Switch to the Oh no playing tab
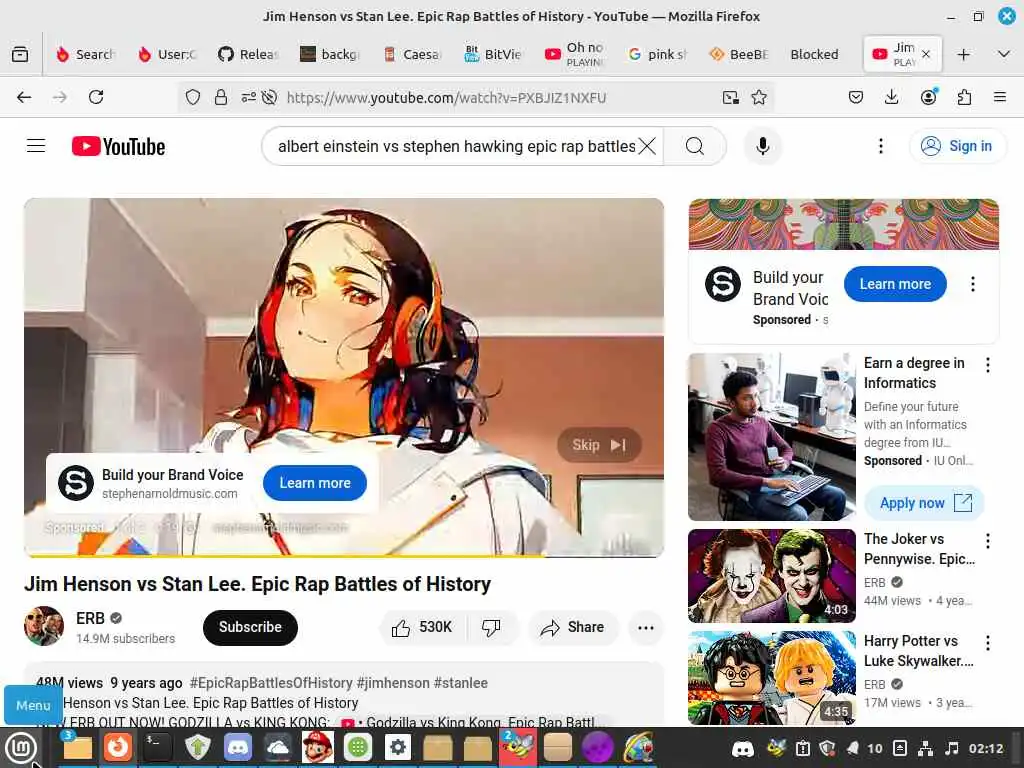 574,54
